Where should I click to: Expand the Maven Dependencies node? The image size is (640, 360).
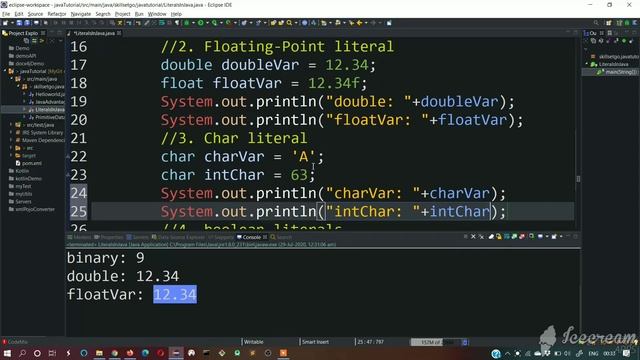point(11,140)
